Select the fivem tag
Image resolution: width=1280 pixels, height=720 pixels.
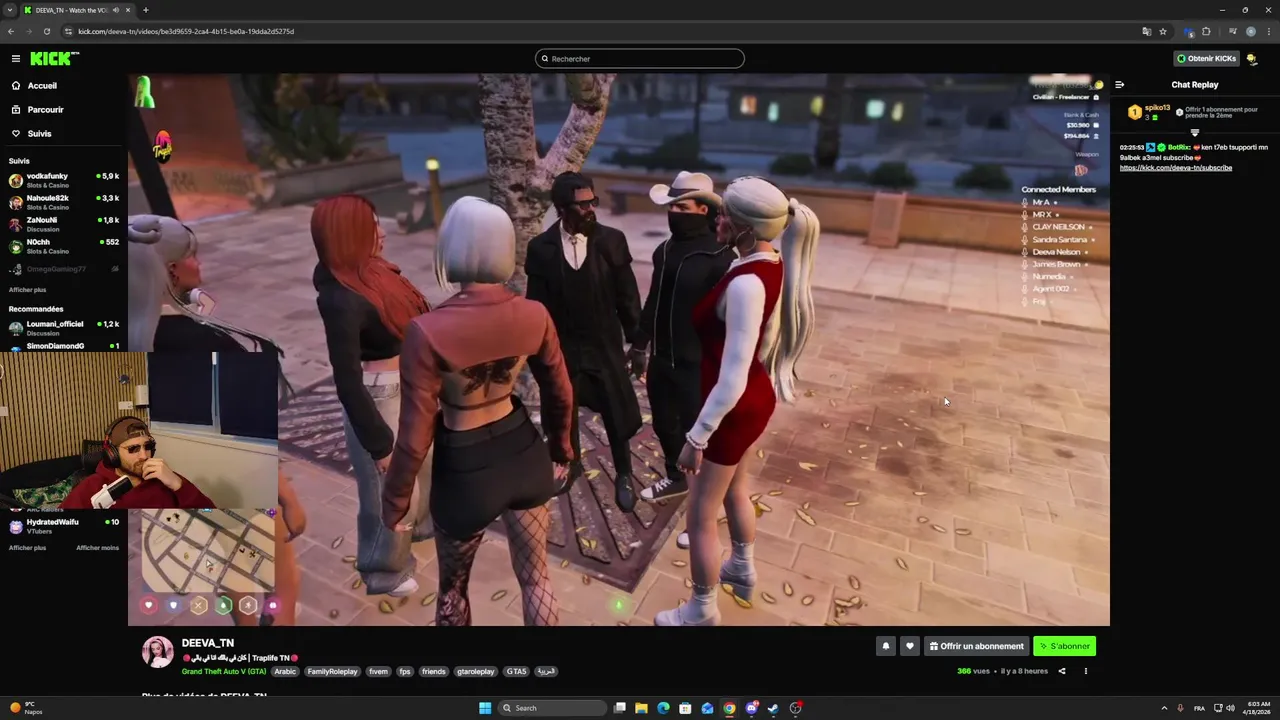click(378, 672)
